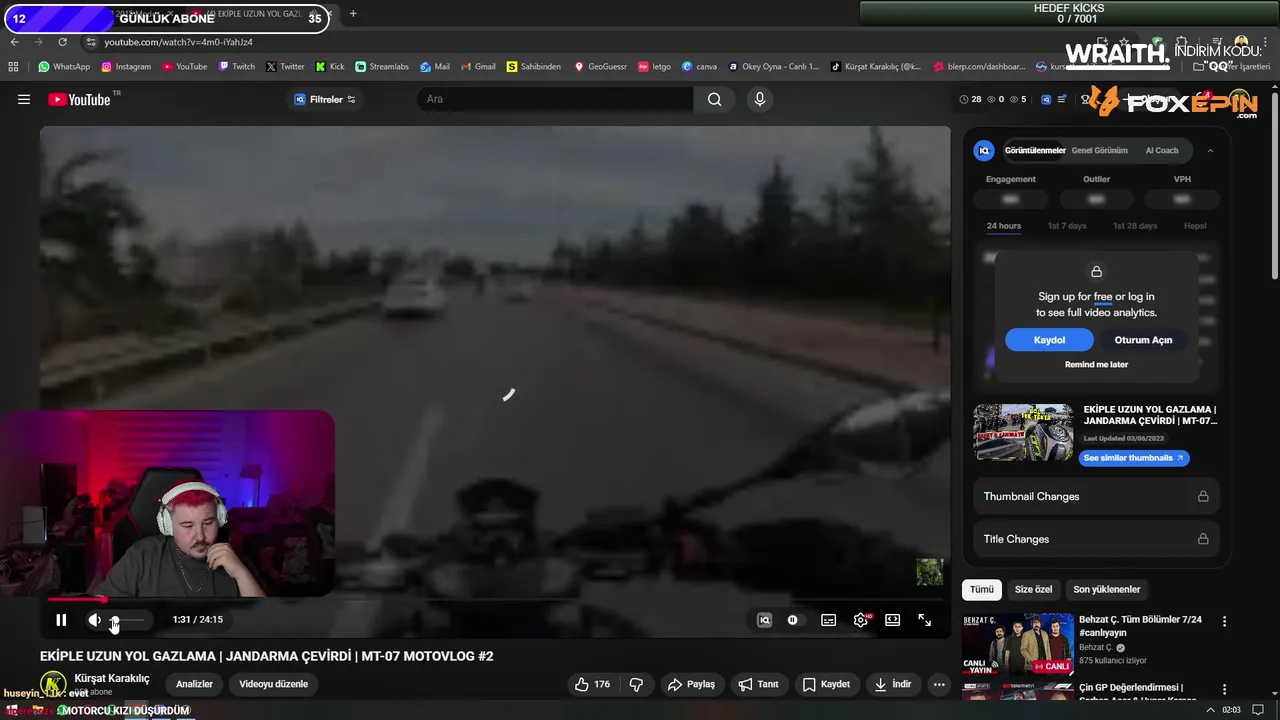This screenshot has width=1280, height=720.
Task: Open the WhatsApp bookmark
Action: pyautogui.click(x=64, y=67)
